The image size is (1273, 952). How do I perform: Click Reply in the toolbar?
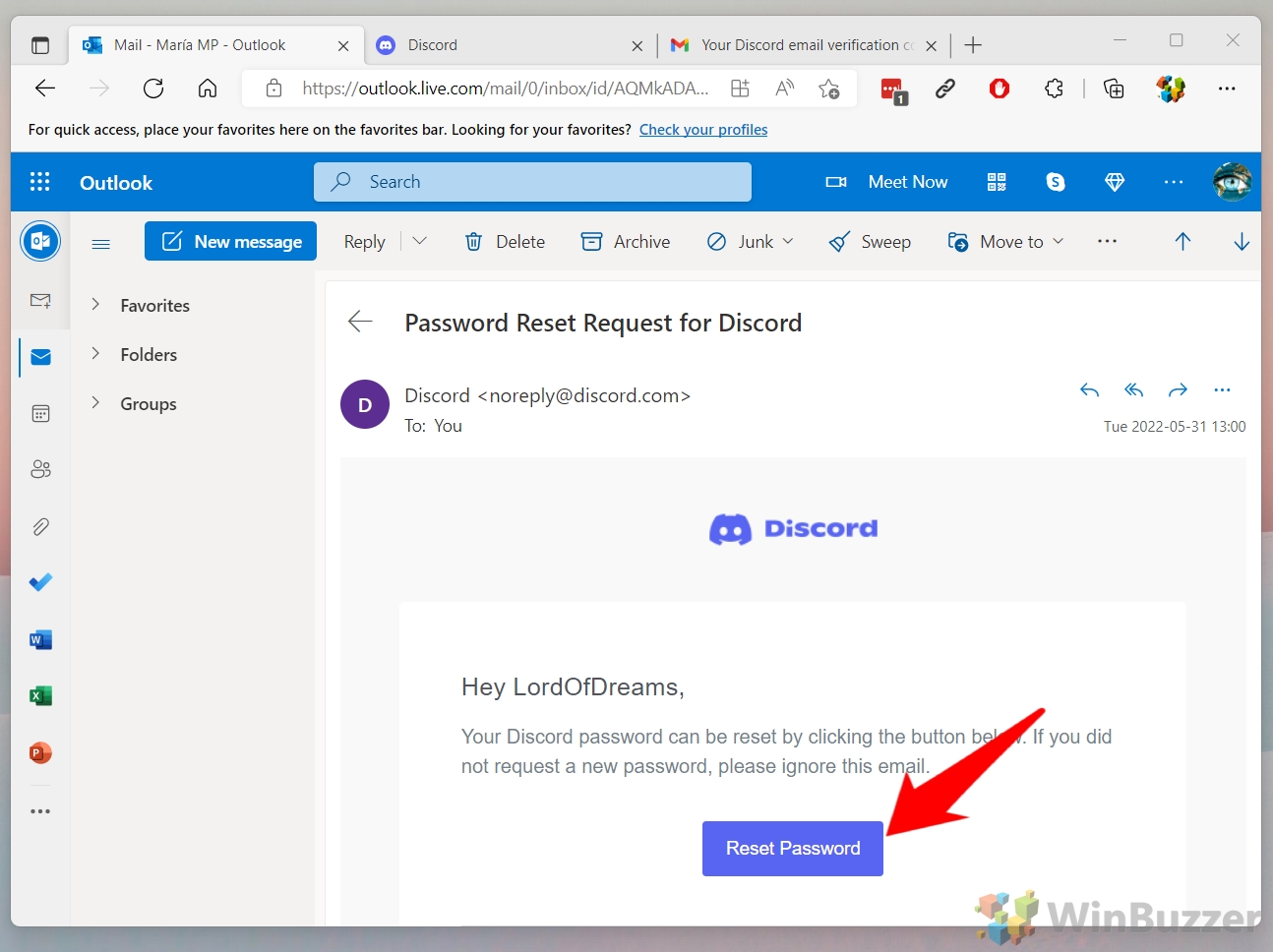pyautogui.click(x=364, y=242)
